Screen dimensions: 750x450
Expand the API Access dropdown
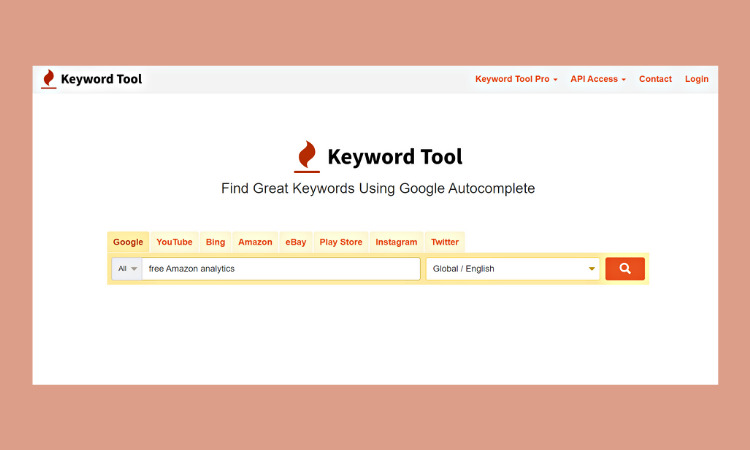598,79
